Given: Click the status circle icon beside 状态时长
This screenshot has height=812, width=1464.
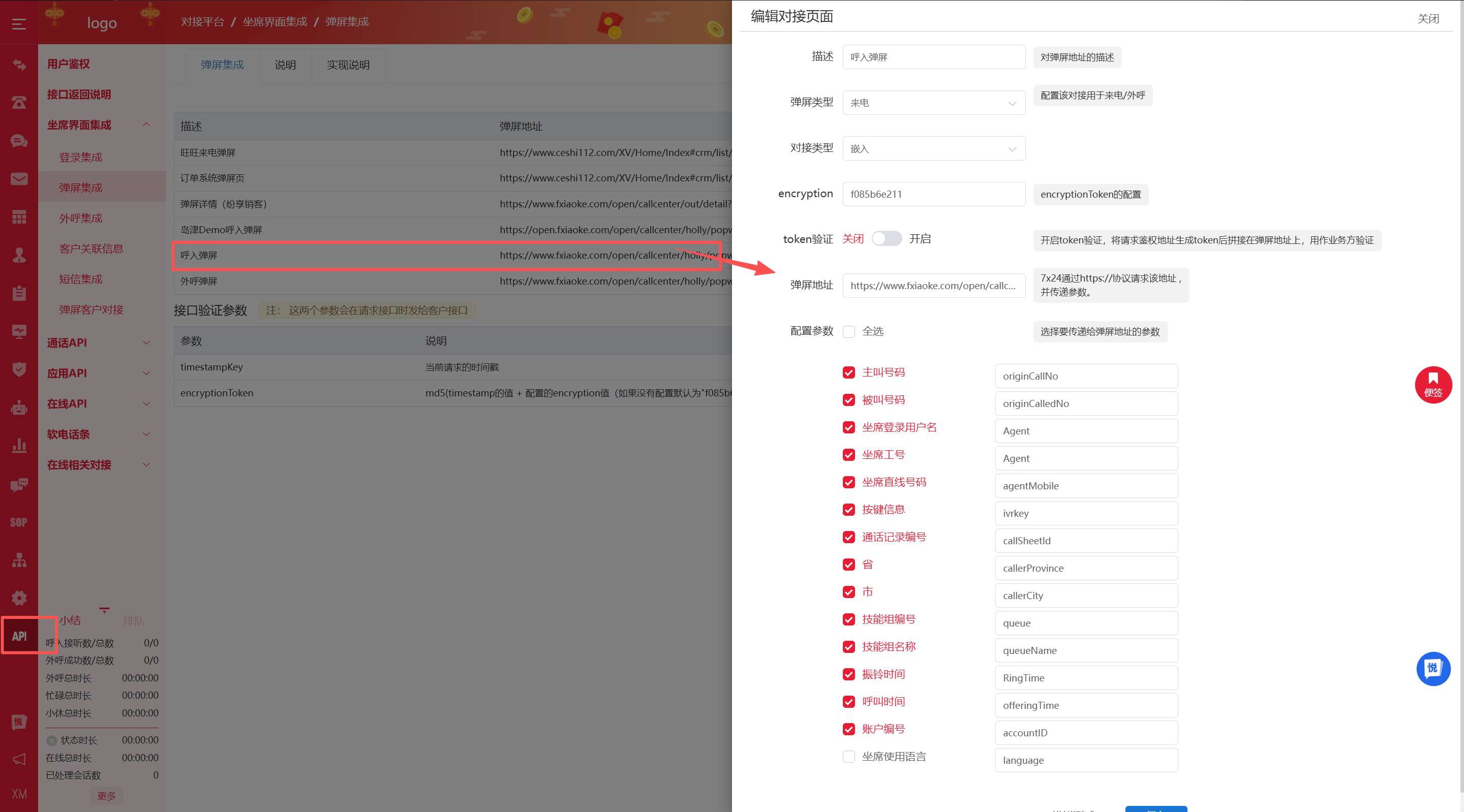Looking at the screenshot, I should (x=52, y=740).
